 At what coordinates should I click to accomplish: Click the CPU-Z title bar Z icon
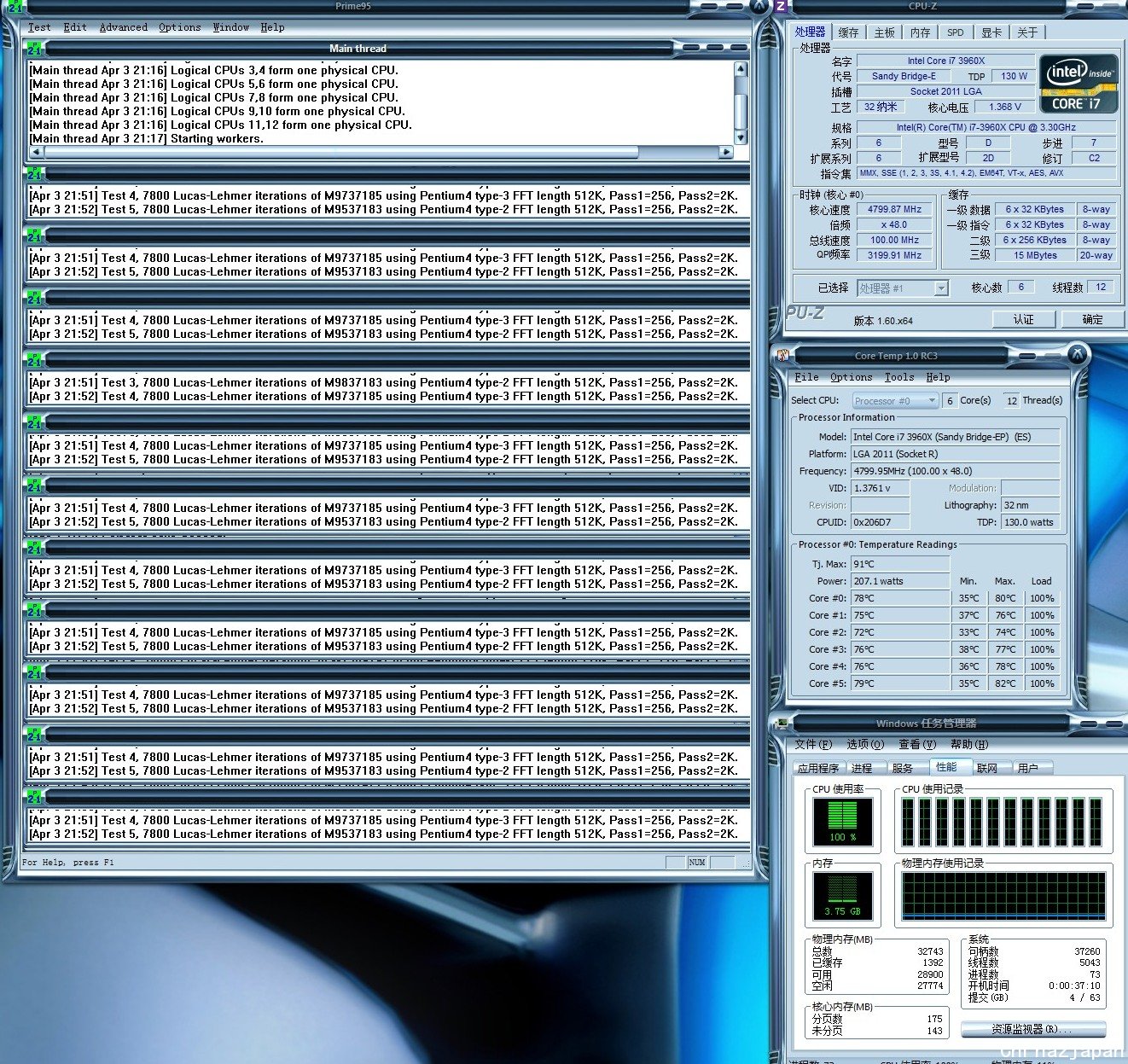click(780, 7)
